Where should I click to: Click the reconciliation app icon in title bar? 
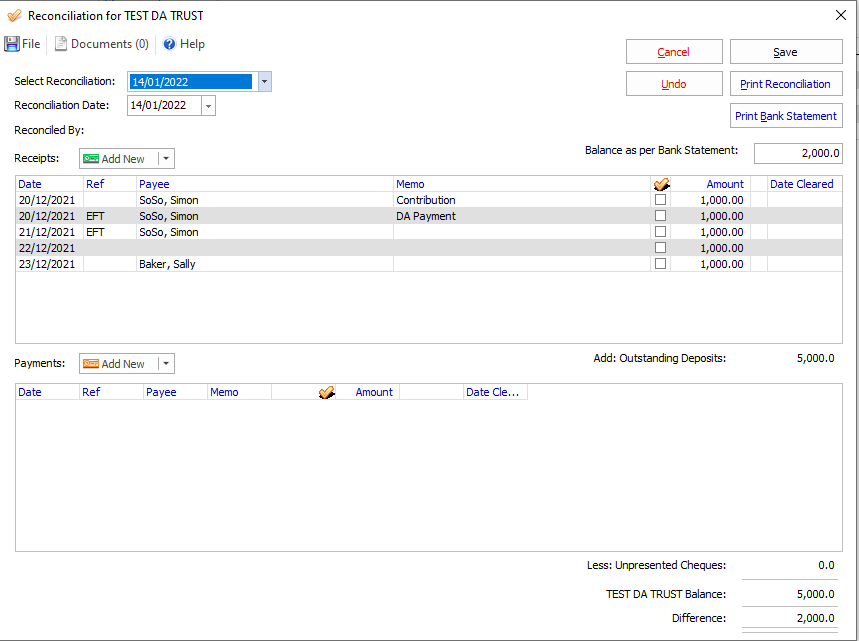tap(13, 16)
